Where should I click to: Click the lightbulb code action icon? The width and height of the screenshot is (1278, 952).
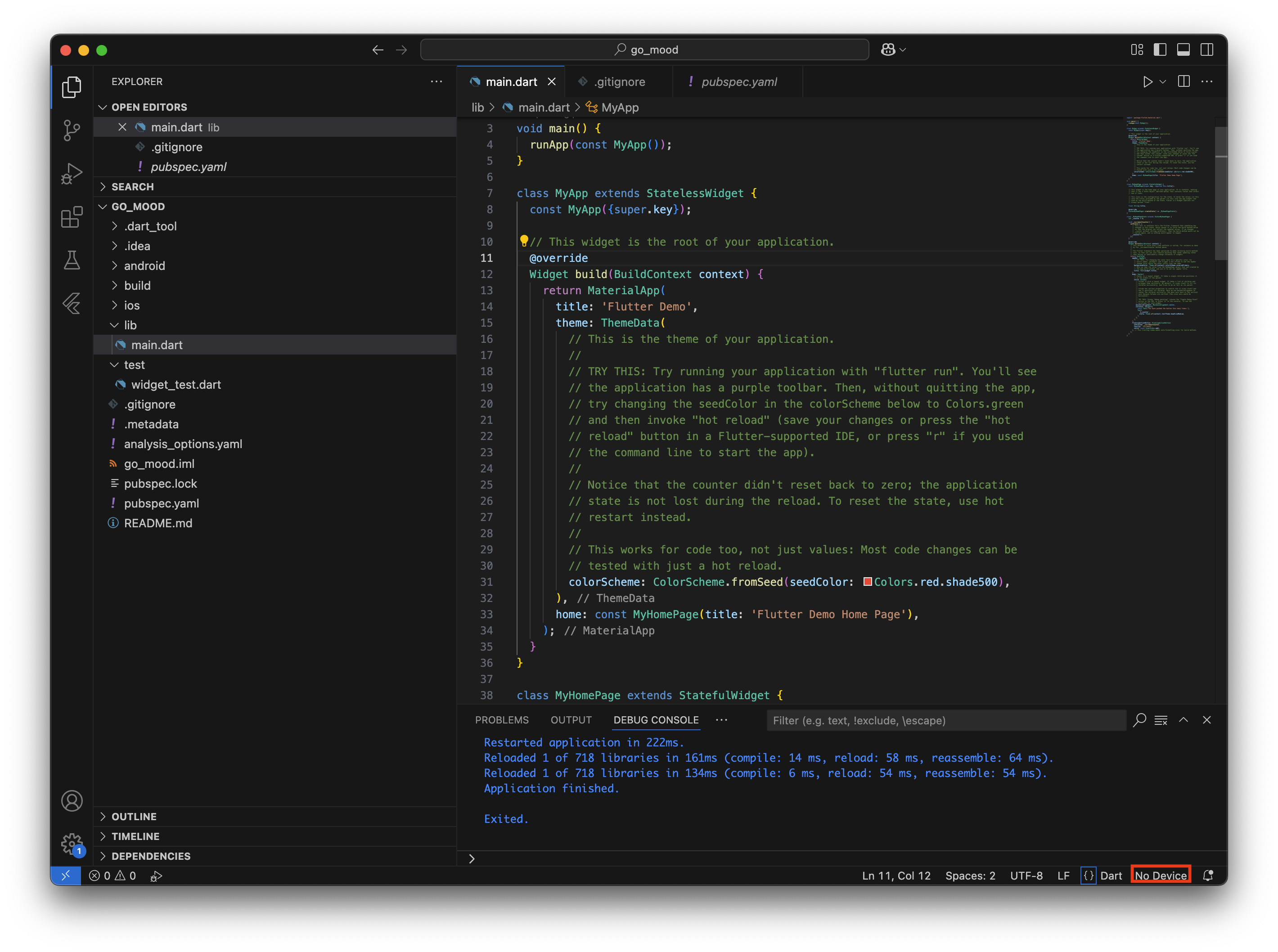click(x=523, y=240)
